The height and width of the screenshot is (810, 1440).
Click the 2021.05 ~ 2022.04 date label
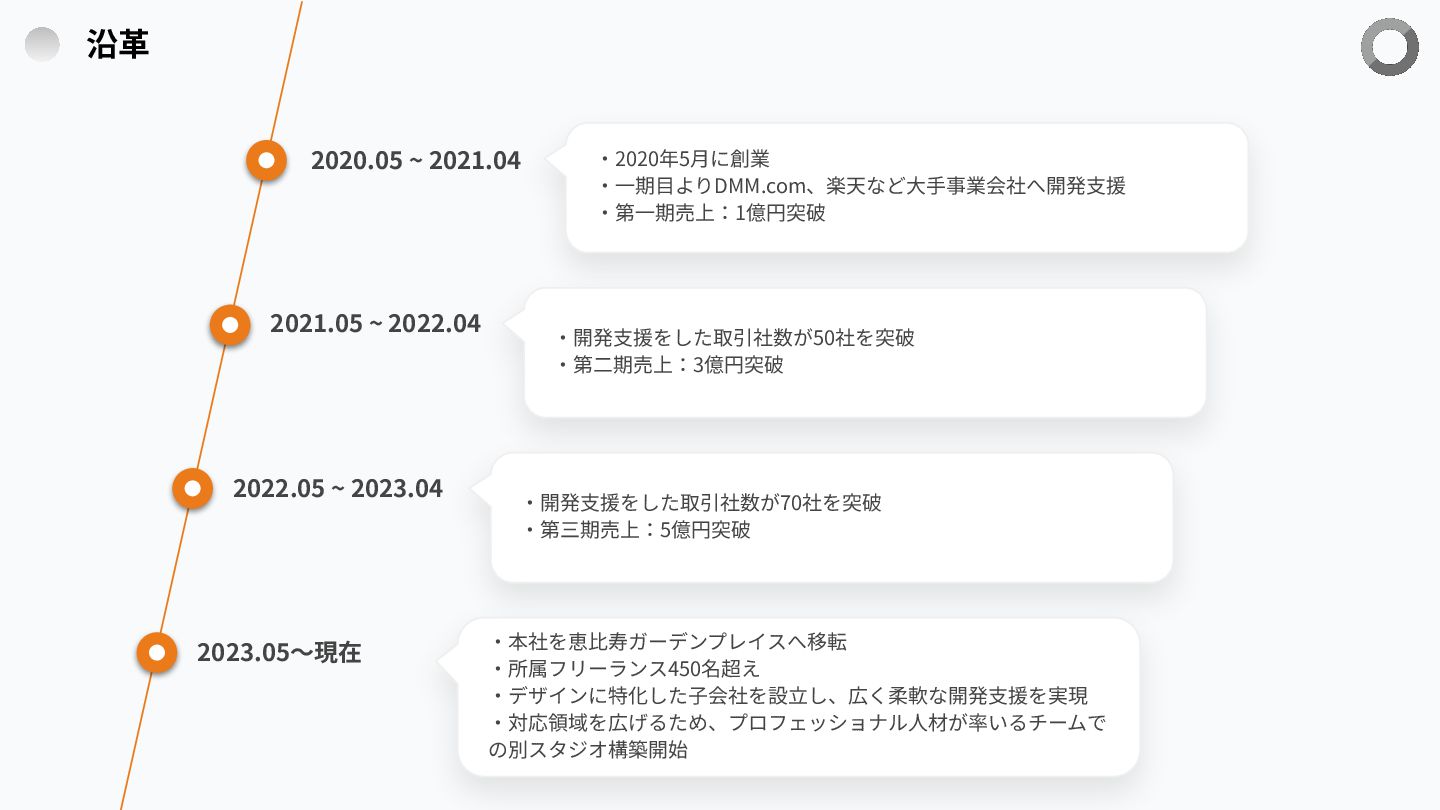tap(375, 324)
